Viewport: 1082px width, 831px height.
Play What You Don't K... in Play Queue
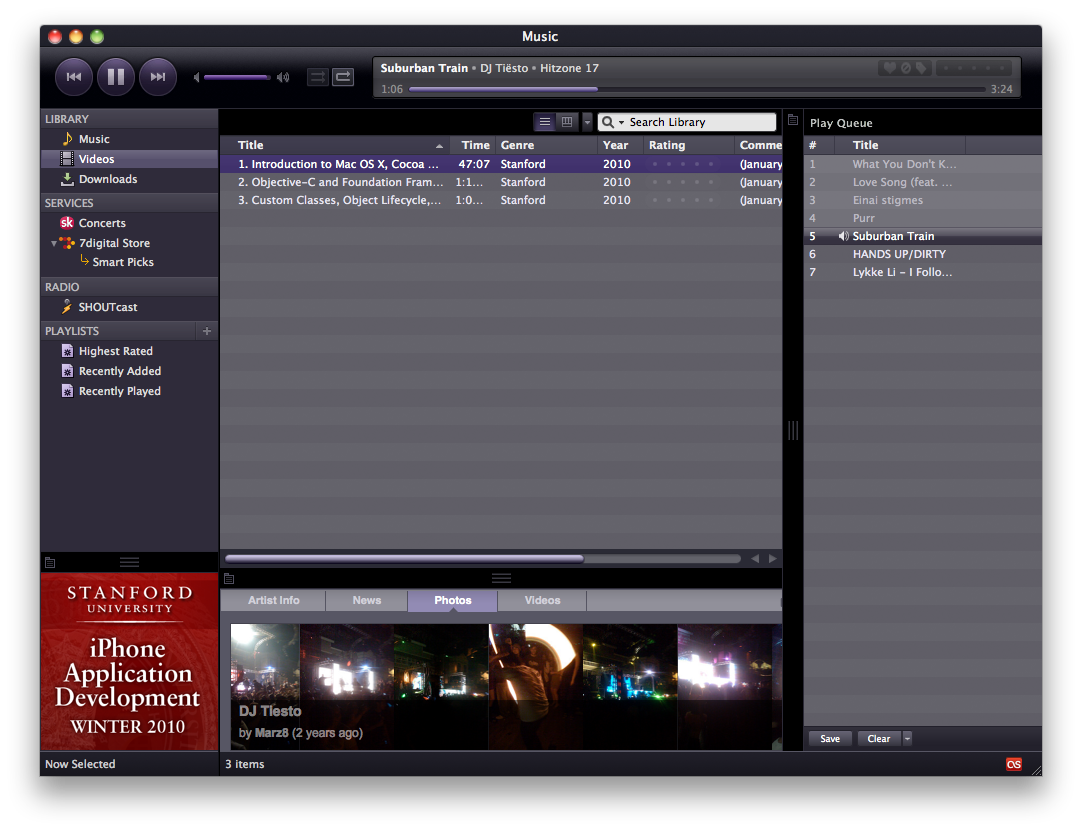pos(923,164)
